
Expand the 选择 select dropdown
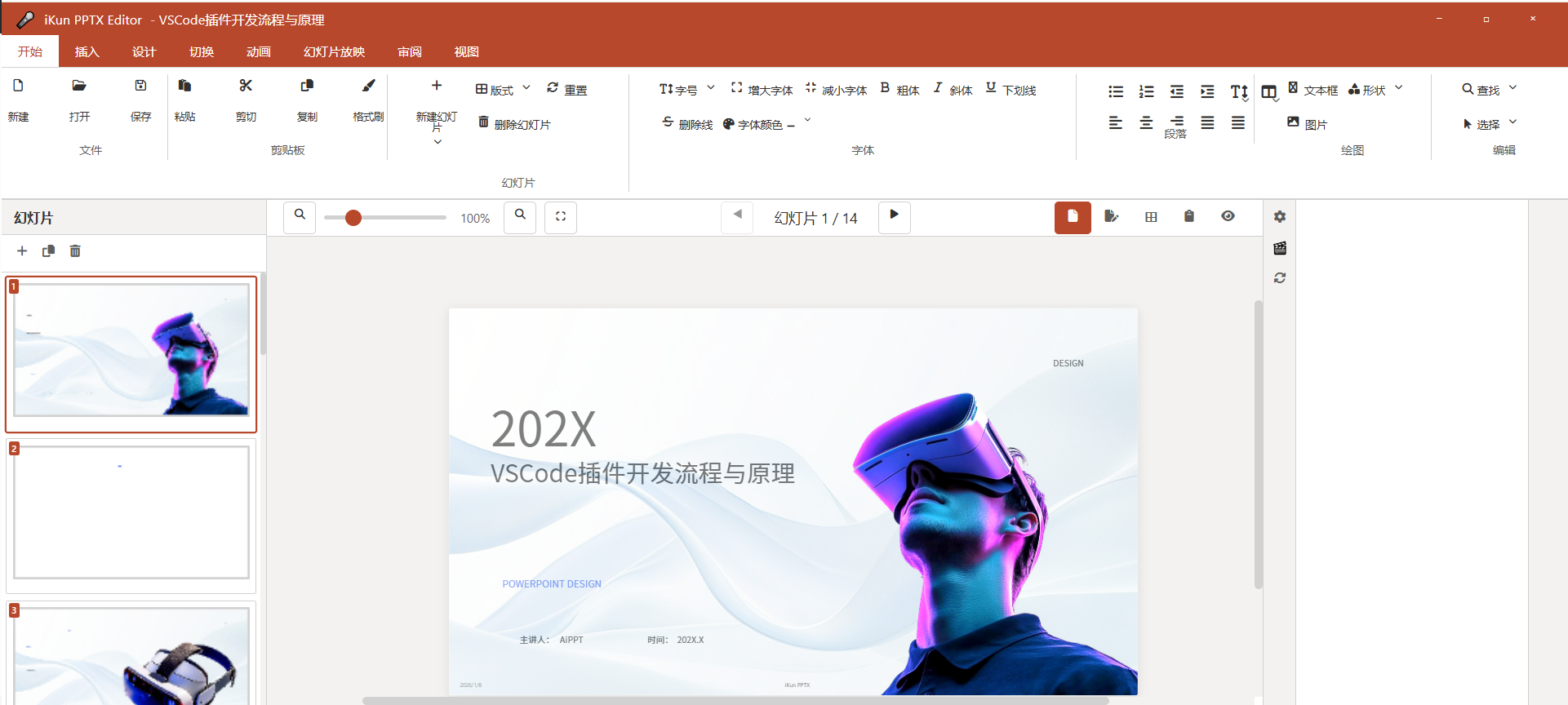(1512, 122)
